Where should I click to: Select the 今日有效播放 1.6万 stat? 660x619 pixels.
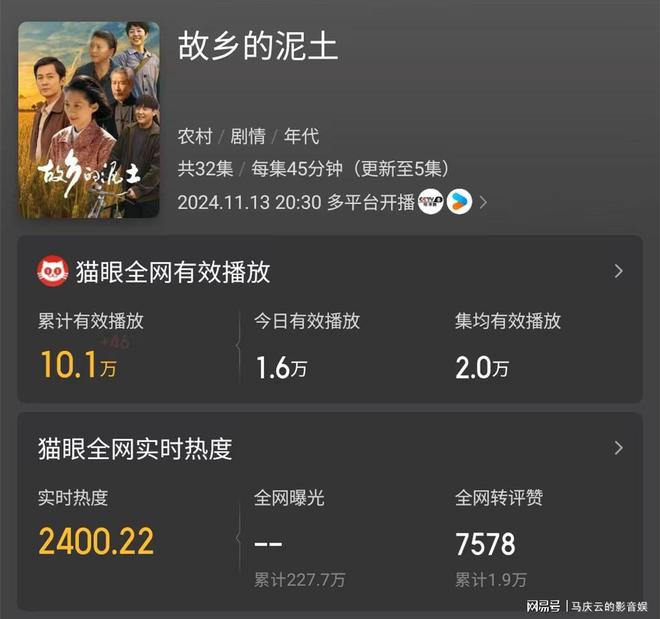282,368
